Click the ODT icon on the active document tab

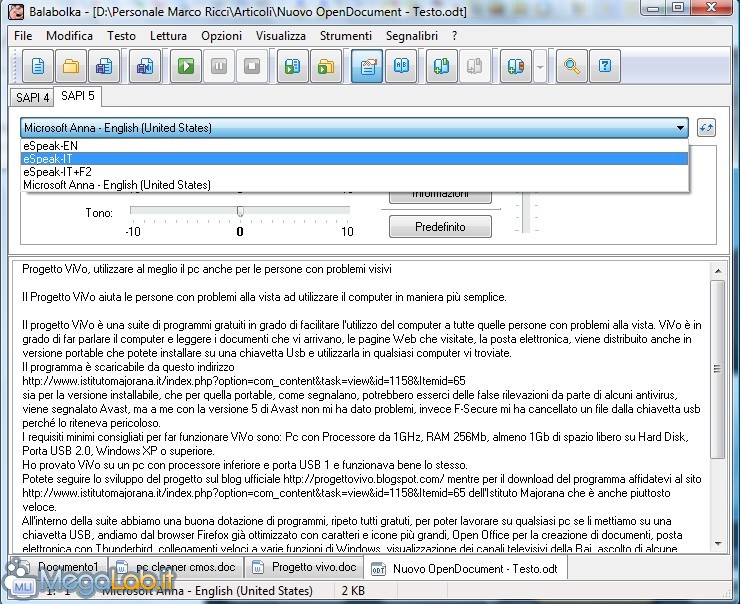[378, 569]
